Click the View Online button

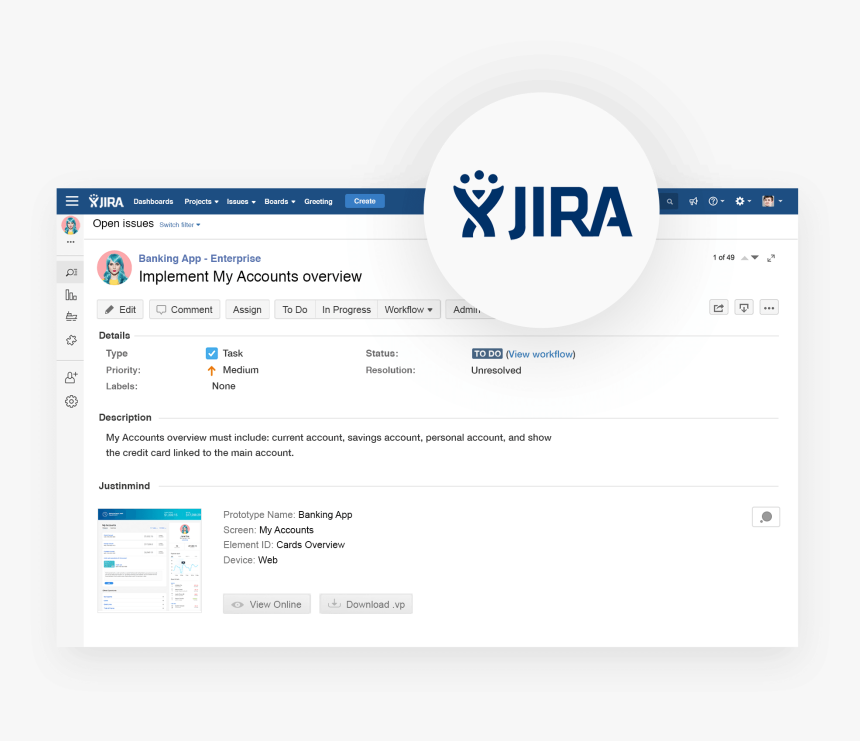pyautogui.click(x=267, y=604)
